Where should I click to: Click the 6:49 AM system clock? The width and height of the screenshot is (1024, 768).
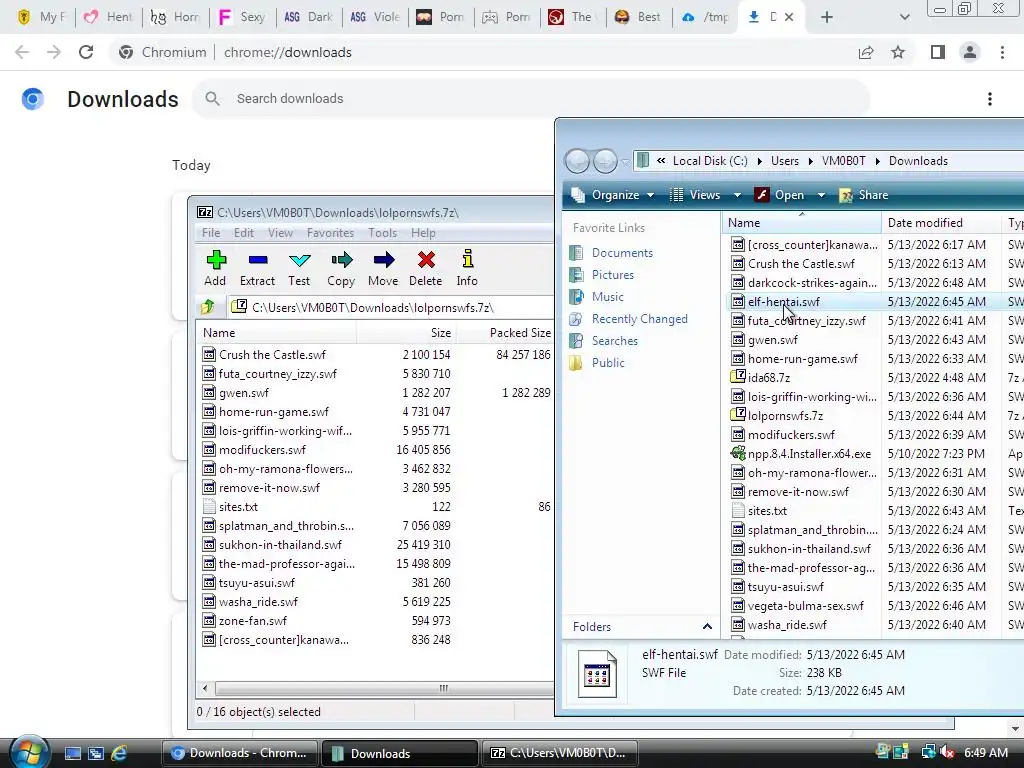tap(985, 753)
